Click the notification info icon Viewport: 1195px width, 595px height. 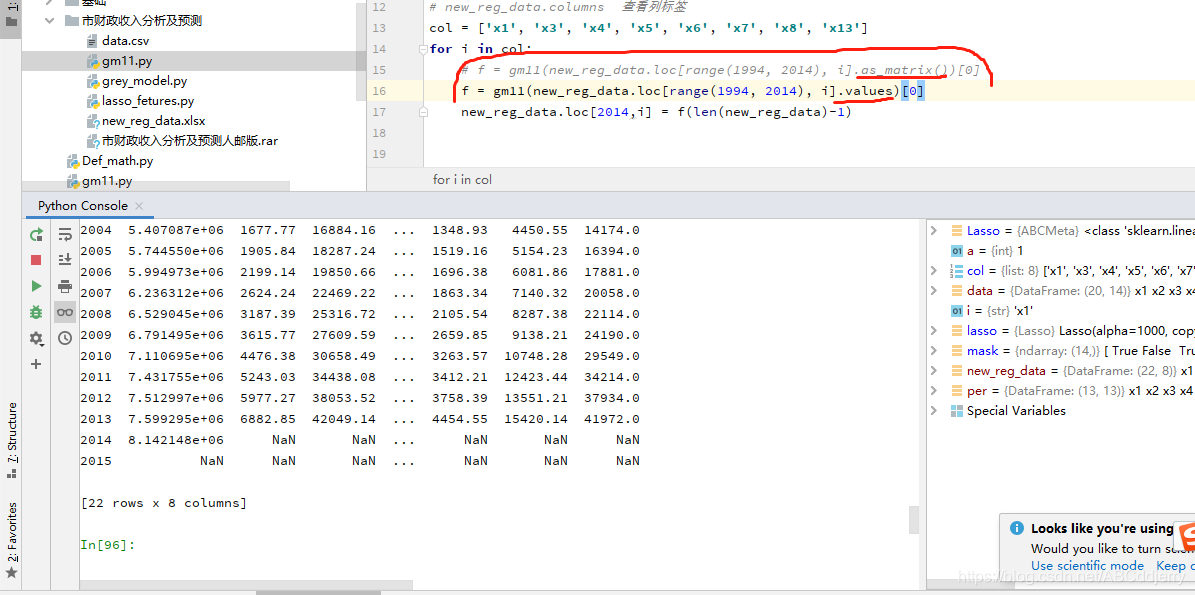point(1016,528)
